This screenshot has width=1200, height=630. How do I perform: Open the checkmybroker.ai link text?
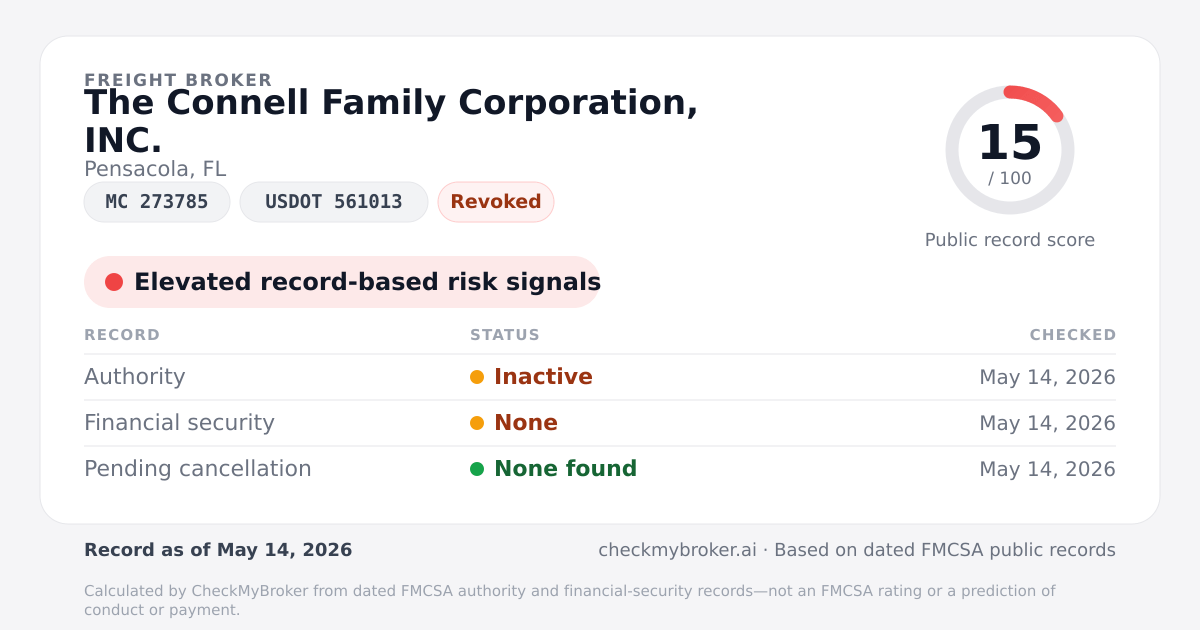click(677, 550)
